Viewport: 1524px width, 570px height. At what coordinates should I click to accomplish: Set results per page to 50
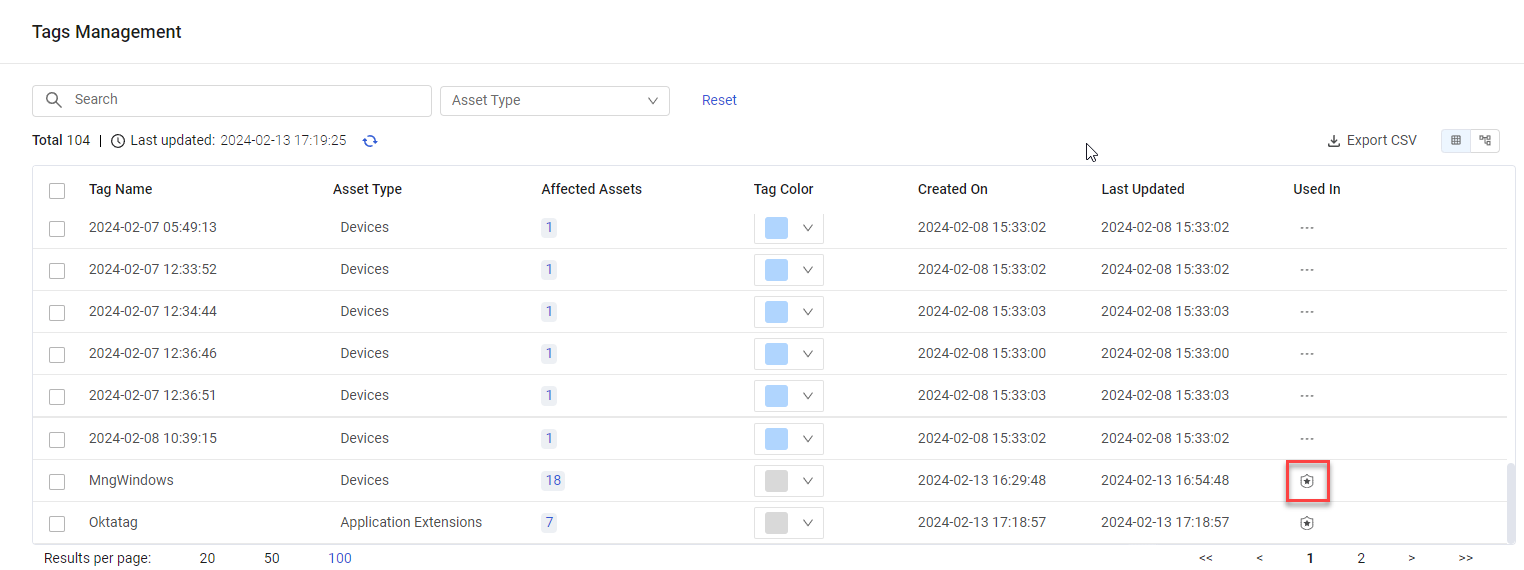pyautogui.click(x=272, y=558)
